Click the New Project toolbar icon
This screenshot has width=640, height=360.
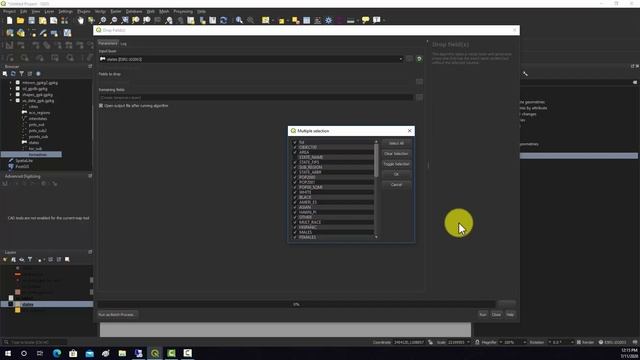point(9,20)
